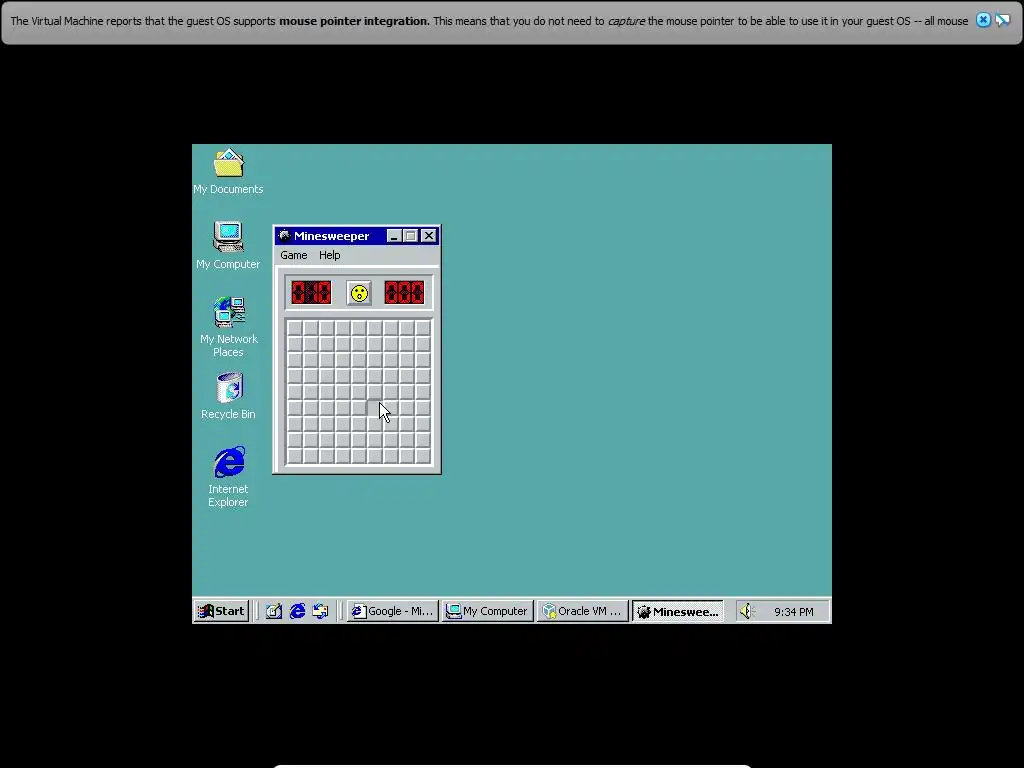Open the Start menu

tap(221, 611)
